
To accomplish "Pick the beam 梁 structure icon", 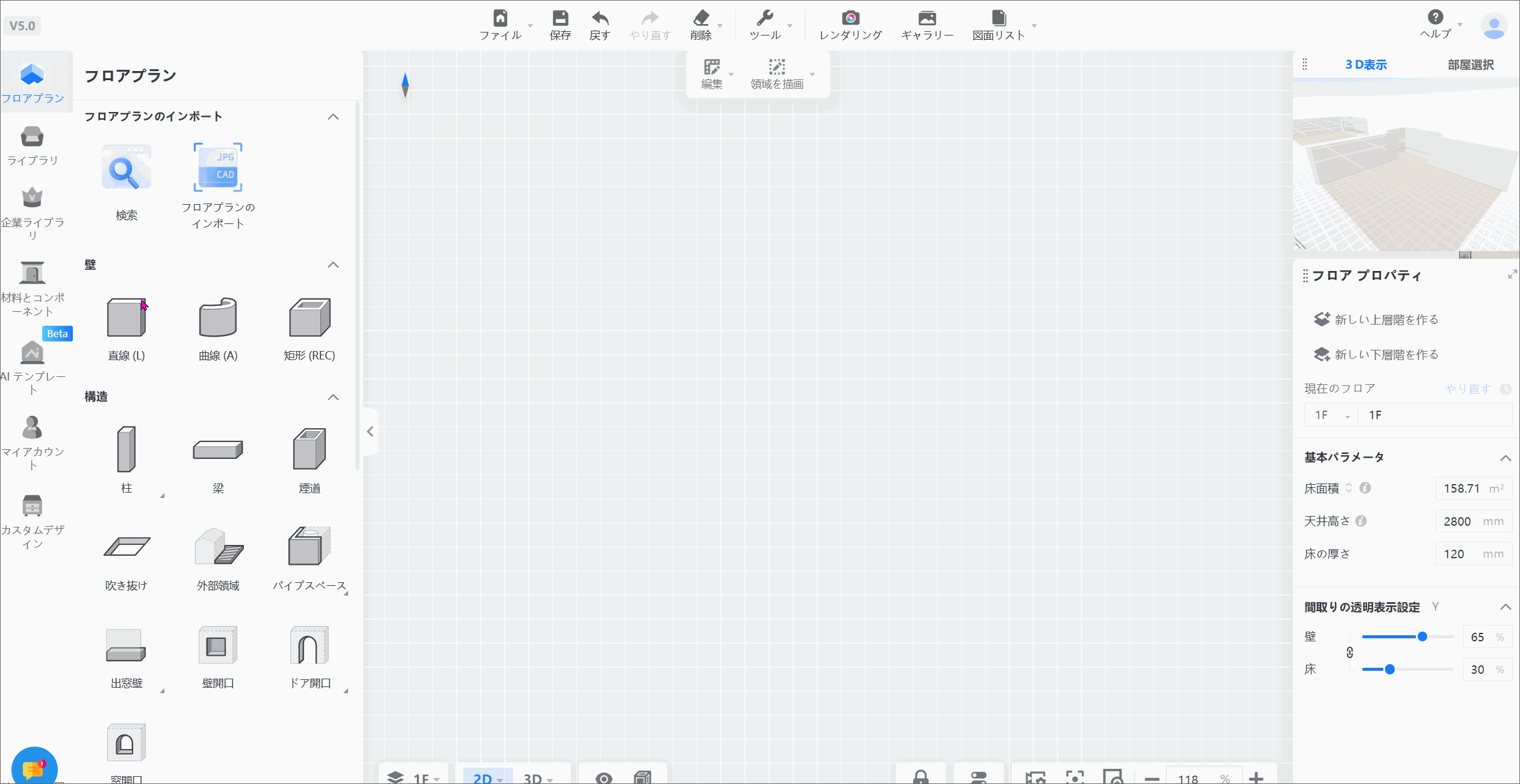I will (x=218, y=449).
